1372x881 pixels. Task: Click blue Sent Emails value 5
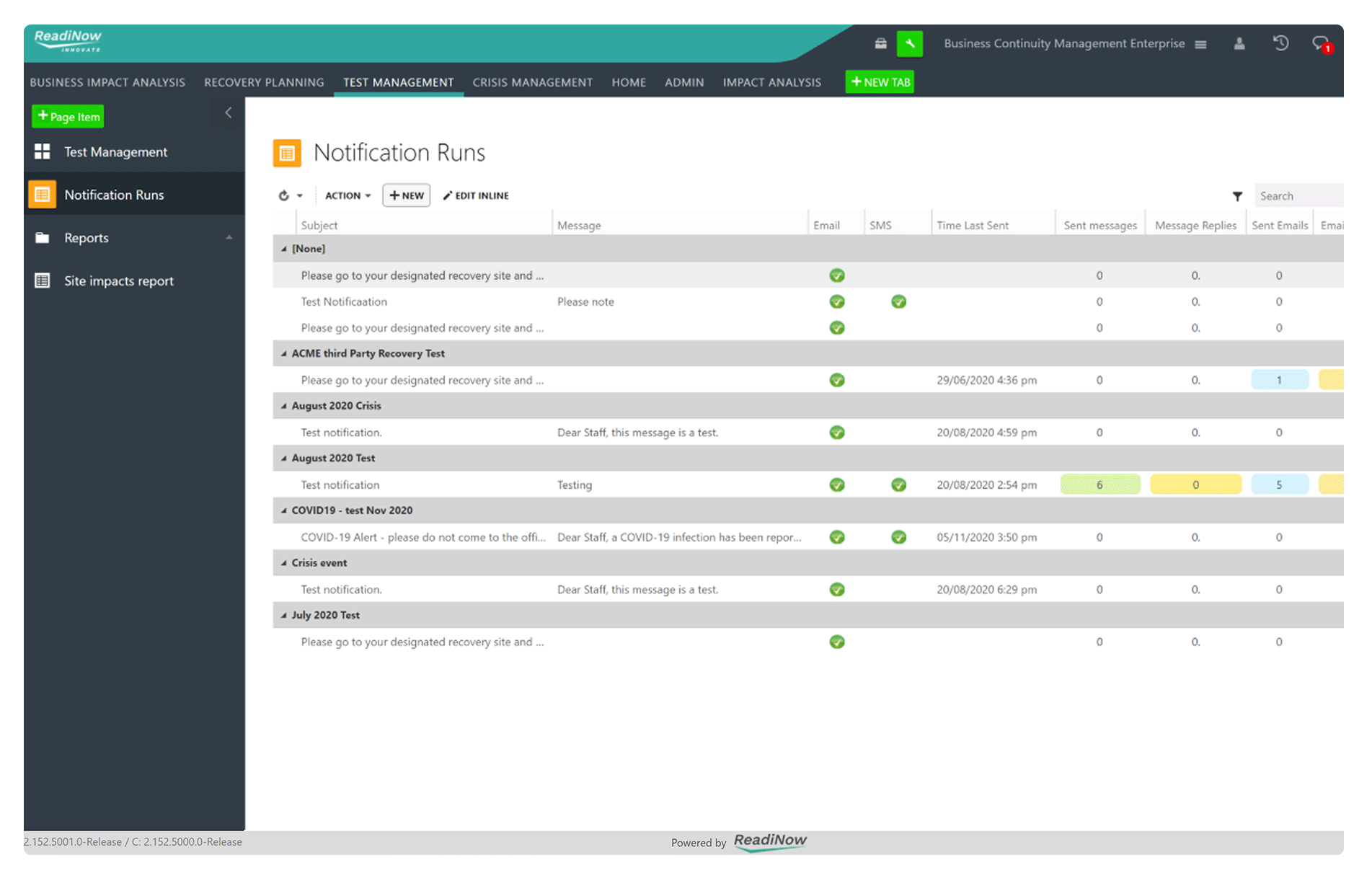1280,484
